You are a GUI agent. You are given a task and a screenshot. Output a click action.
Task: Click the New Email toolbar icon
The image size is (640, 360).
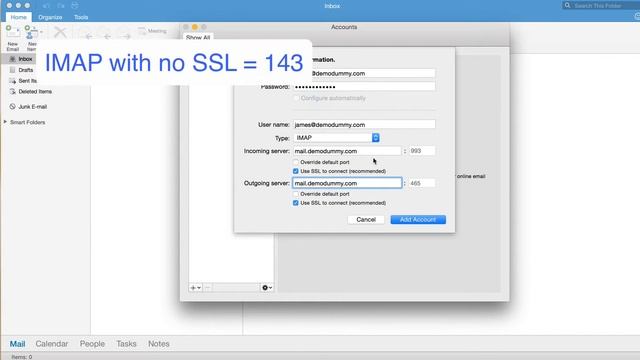pos(13,32)
